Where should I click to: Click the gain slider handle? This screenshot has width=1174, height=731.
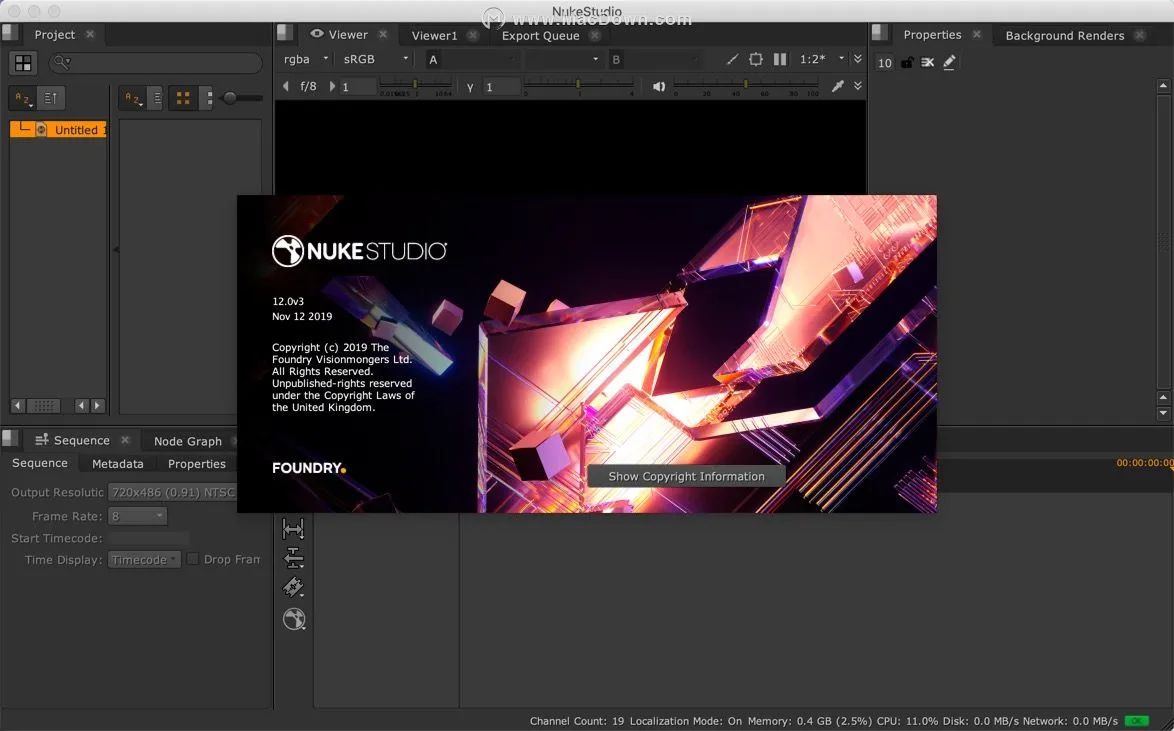(415, 84)
